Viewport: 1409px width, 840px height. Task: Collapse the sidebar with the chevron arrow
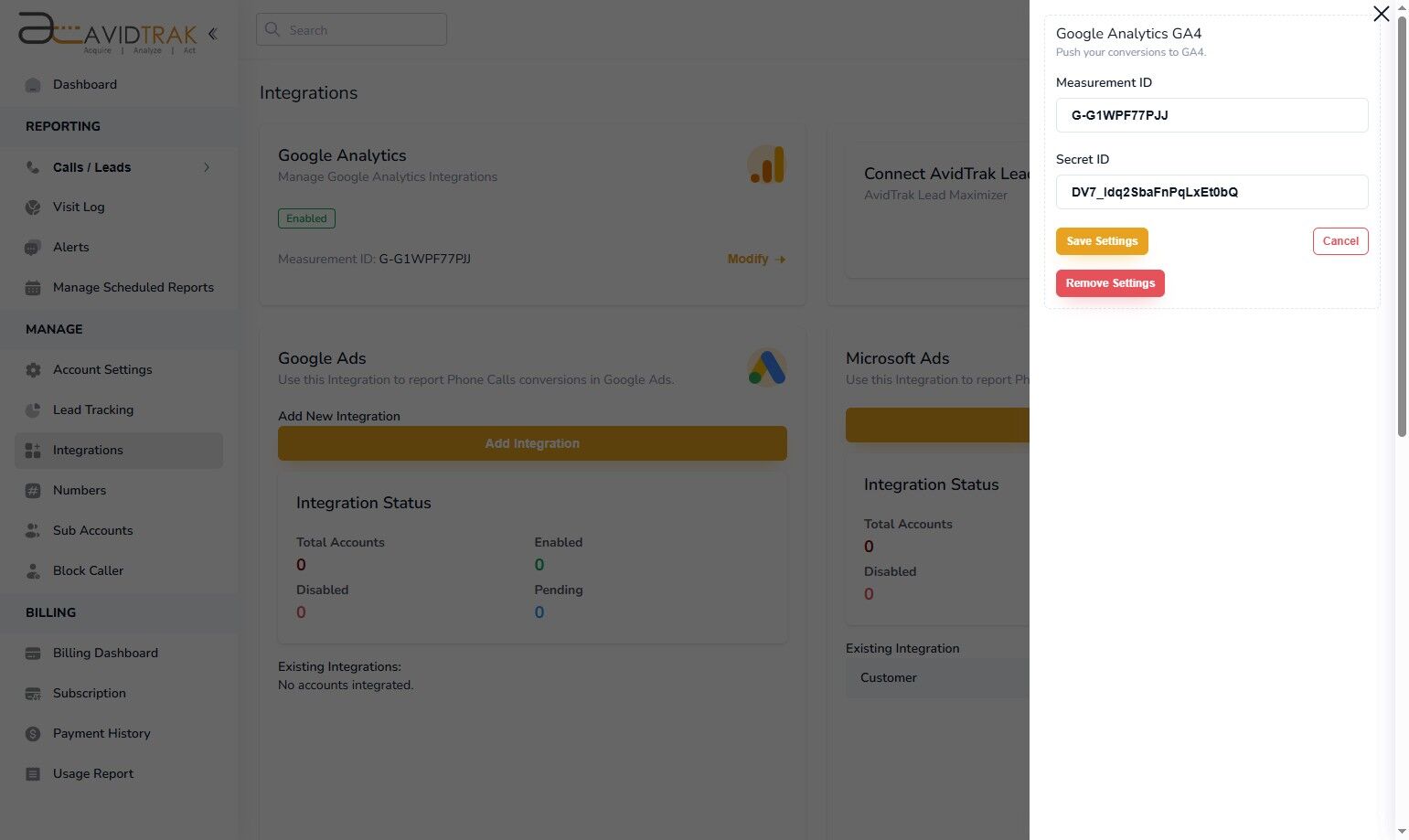click(213, 33)
